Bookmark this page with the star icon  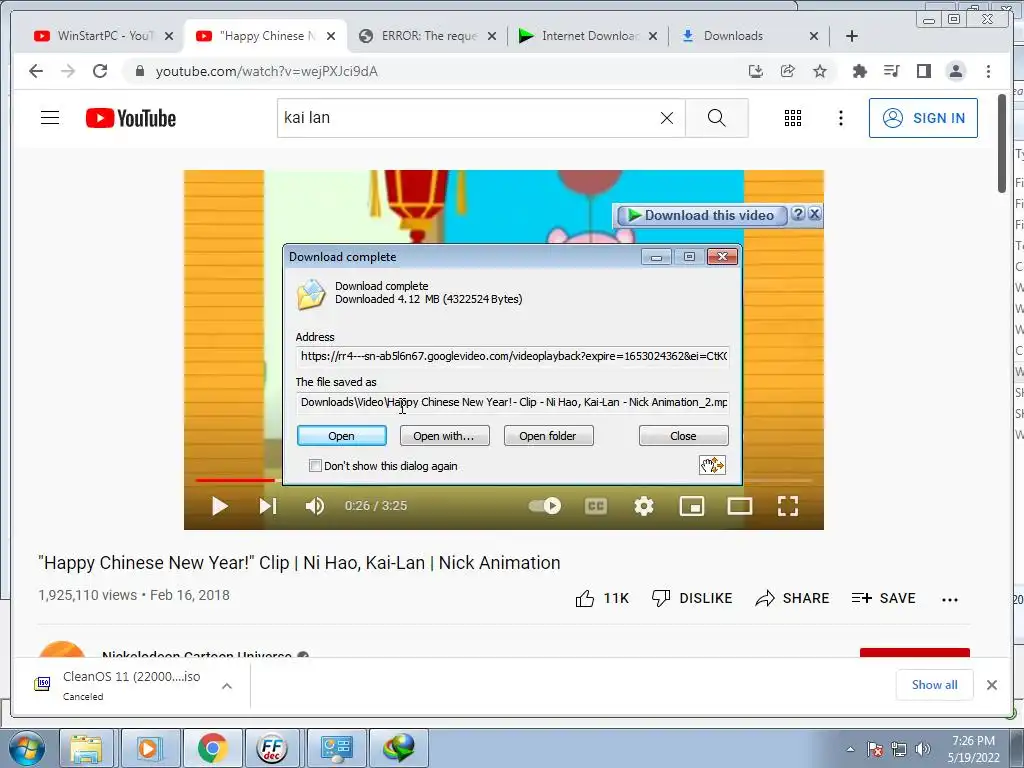(x=820, y=71)
